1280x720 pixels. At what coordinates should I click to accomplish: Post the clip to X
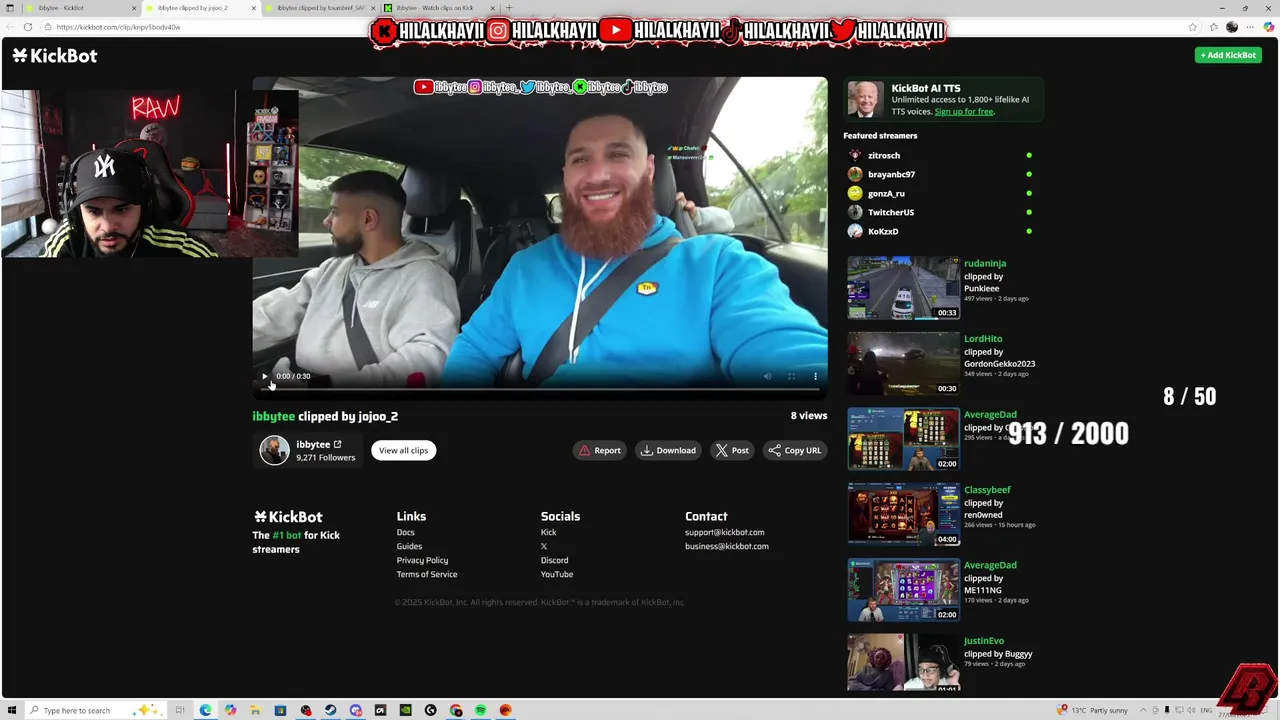click(x=732, y=450)
